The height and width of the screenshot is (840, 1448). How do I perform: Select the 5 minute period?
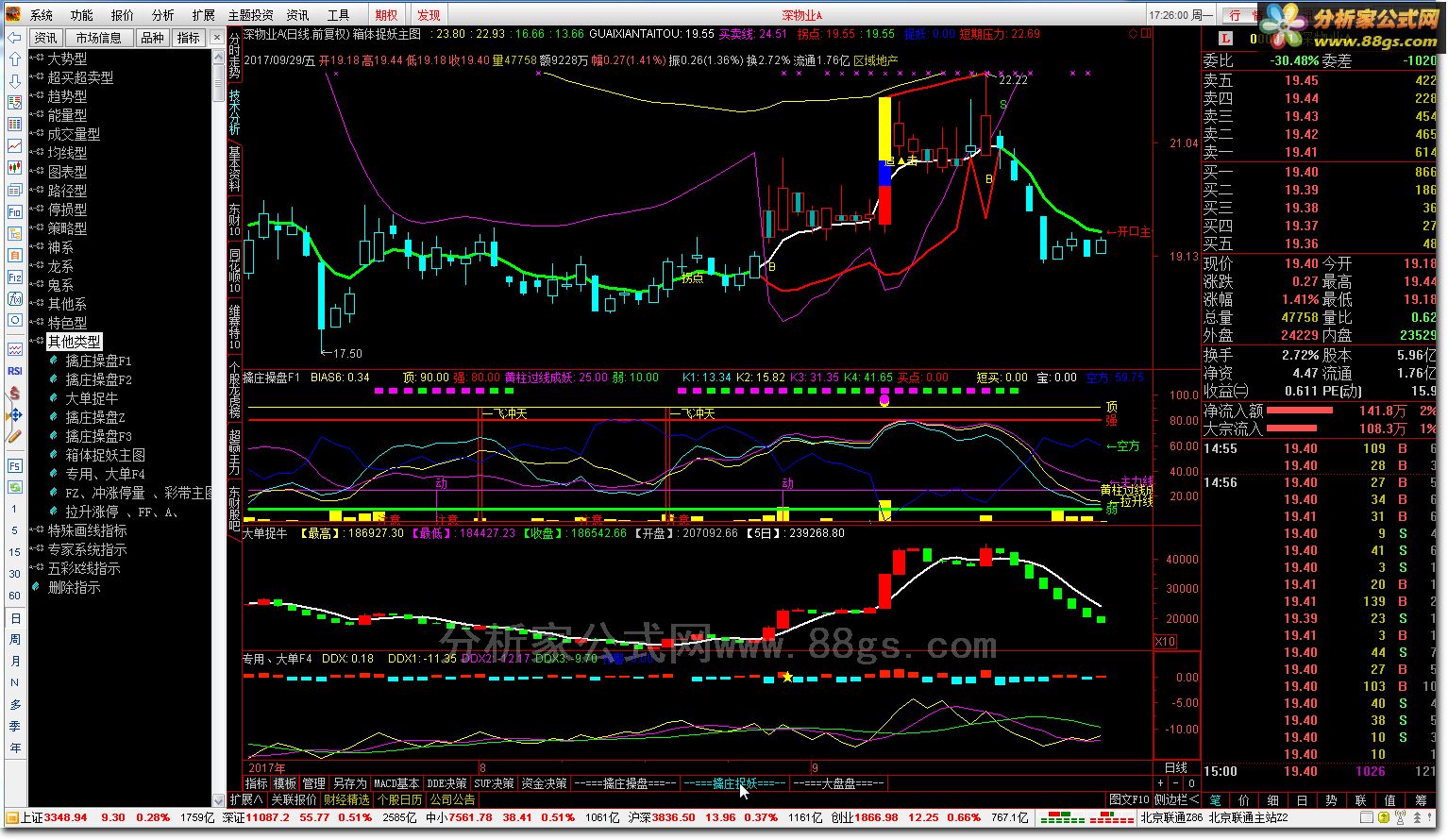pyautogui.click(x=14, y=531)
